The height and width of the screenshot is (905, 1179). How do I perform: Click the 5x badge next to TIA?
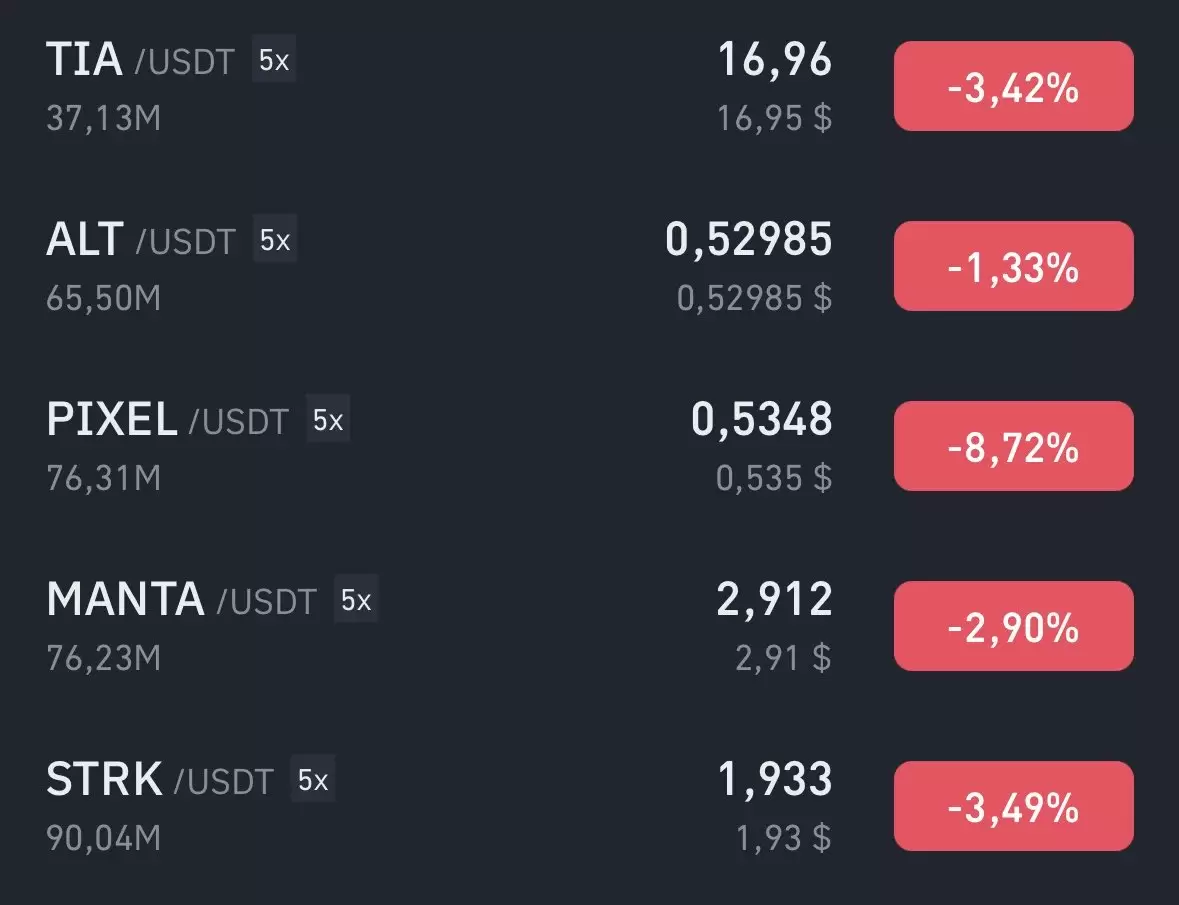[x=274, y=59]
